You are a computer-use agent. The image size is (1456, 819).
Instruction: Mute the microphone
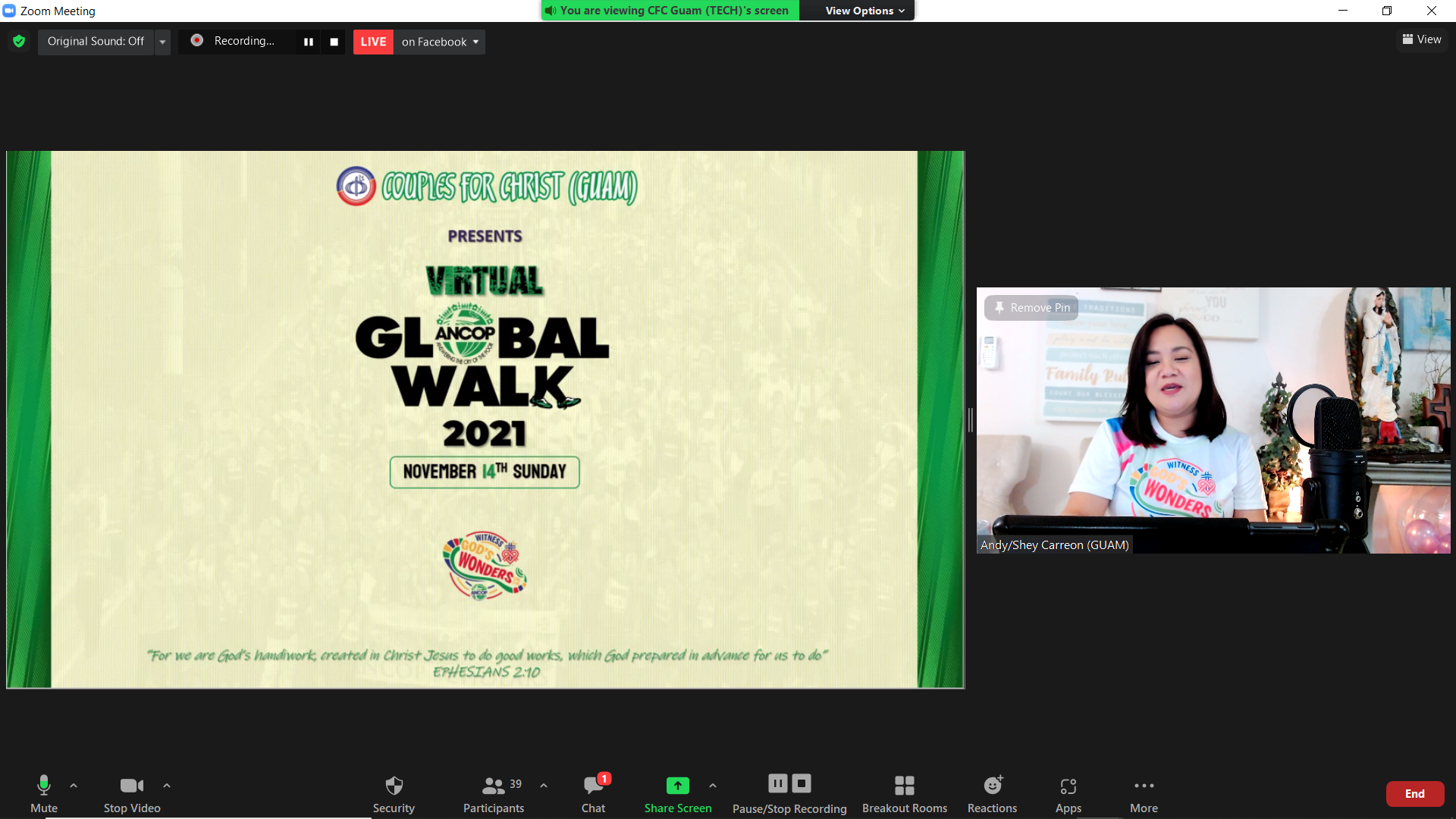pyautogui.click(x=44, y=793)
